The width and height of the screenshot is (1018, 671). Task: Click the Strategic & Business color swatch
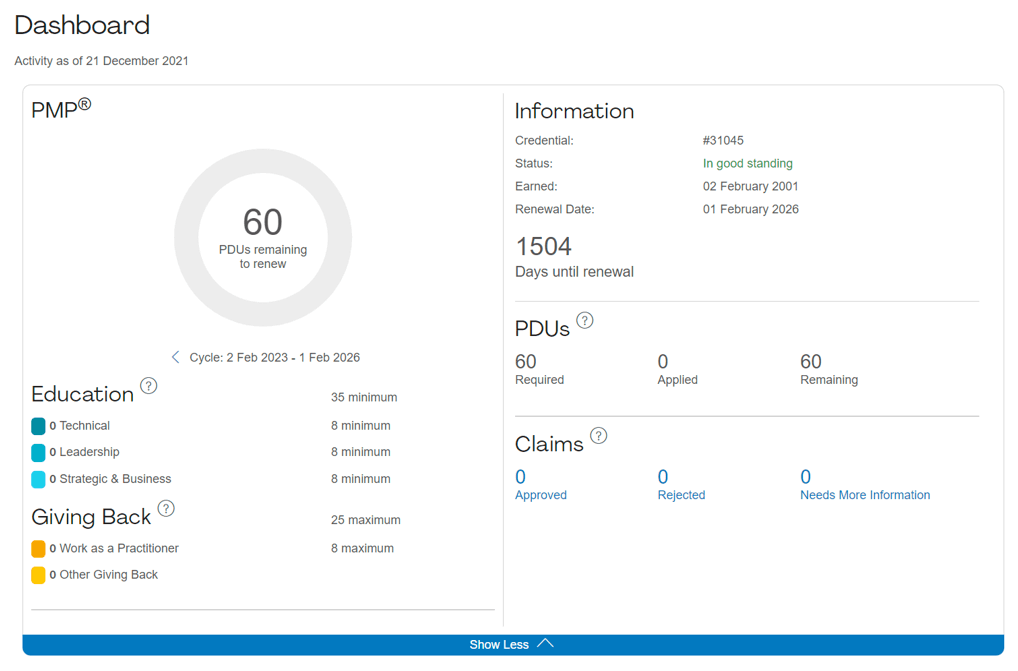(38, 479)
